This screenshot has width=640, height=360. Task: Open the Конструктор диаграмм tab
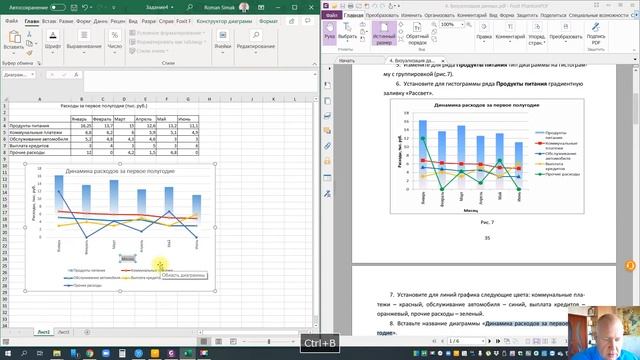224,21
